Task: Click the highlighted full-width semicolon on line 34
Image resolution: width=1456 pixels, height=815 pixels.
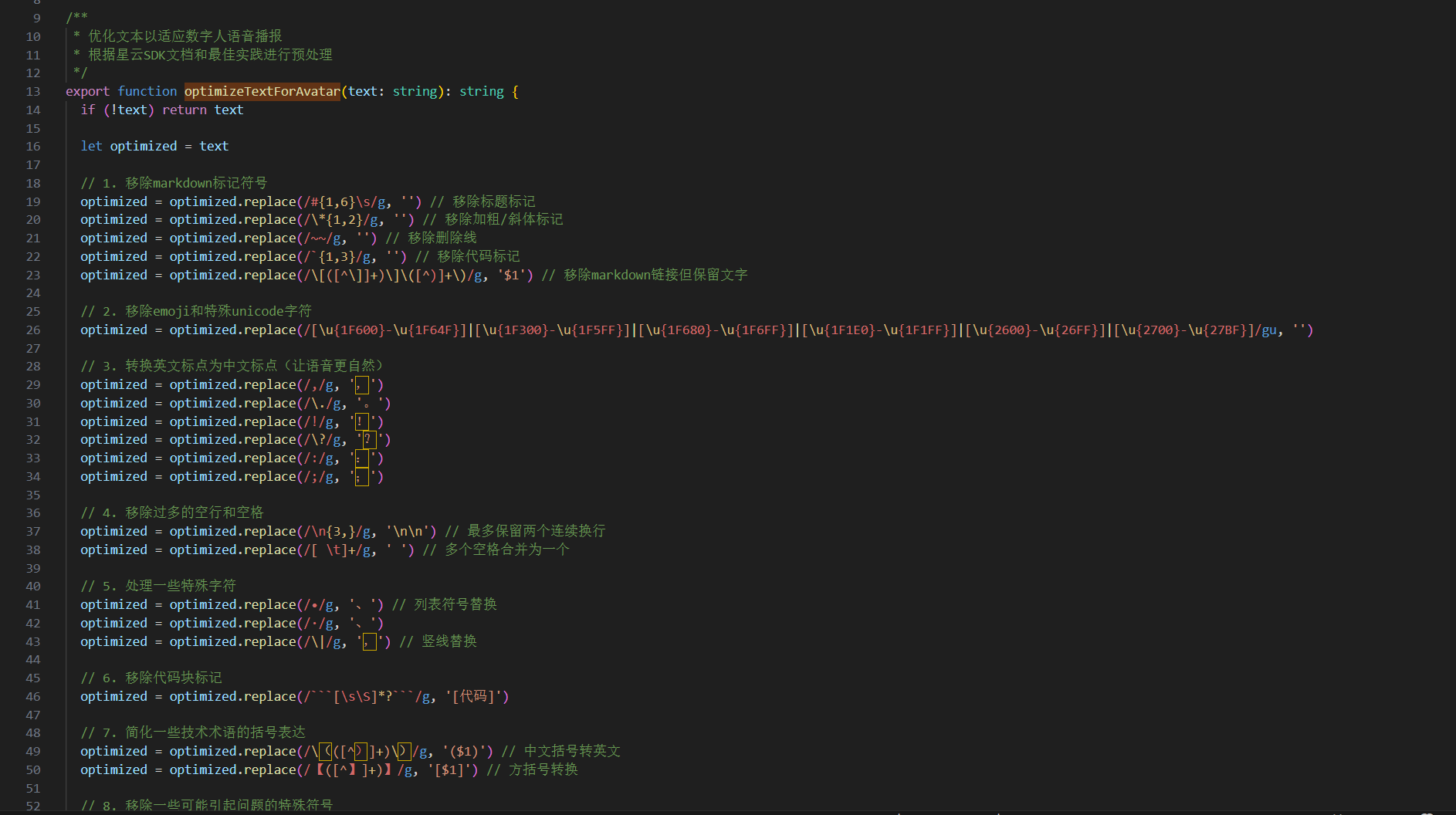Action: pos(362,477)
